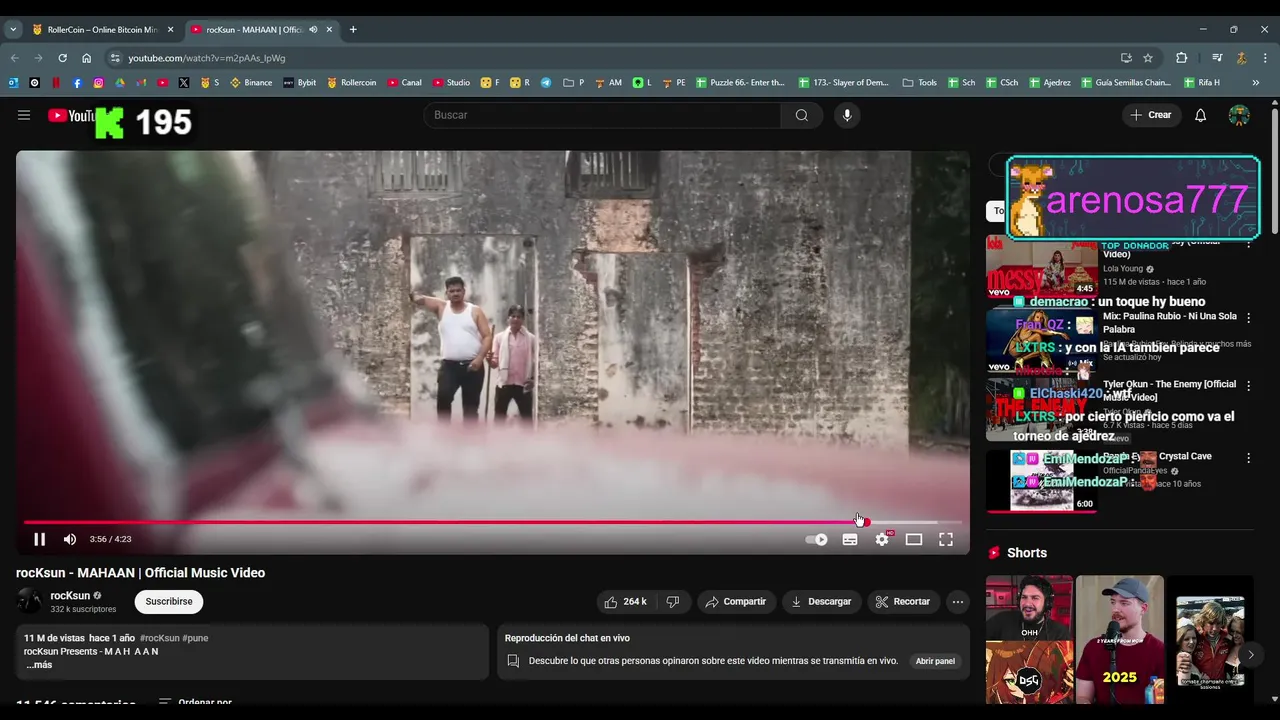Open options for Lola Young video
Viewport: 1280px width, 720px height.
pos(1248,245)
